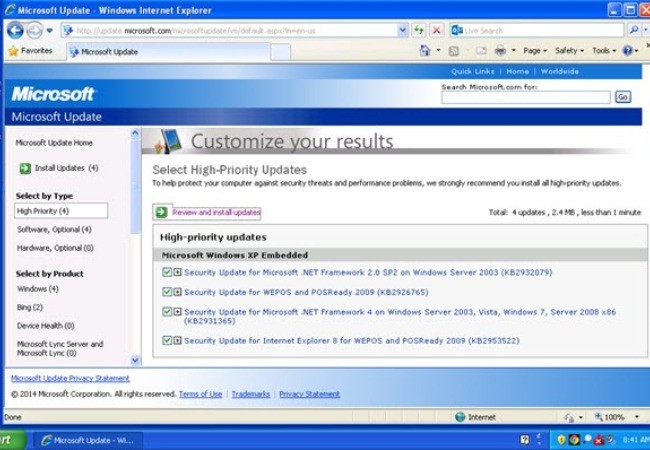The width and height of the screenshot is (650, 450).
Task: Click the green Install Updates arrow icon
Action: (25, 168)
